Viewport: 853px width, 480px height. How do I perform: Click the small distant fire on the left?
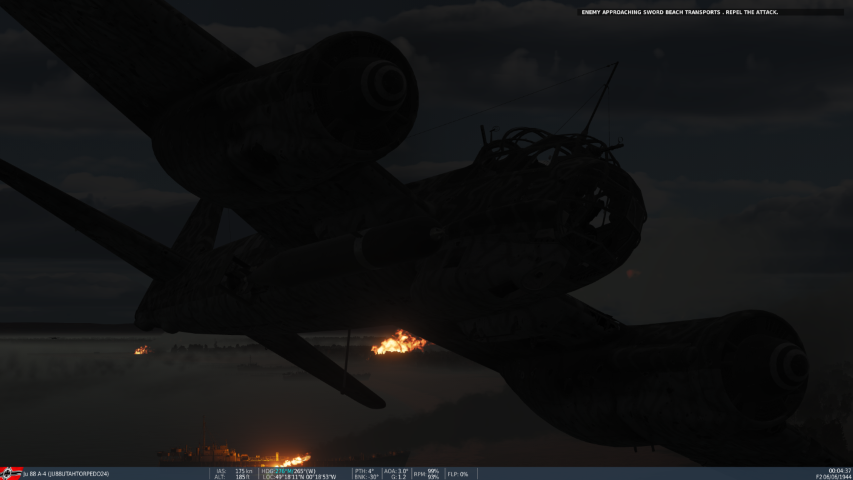(141, 350)
